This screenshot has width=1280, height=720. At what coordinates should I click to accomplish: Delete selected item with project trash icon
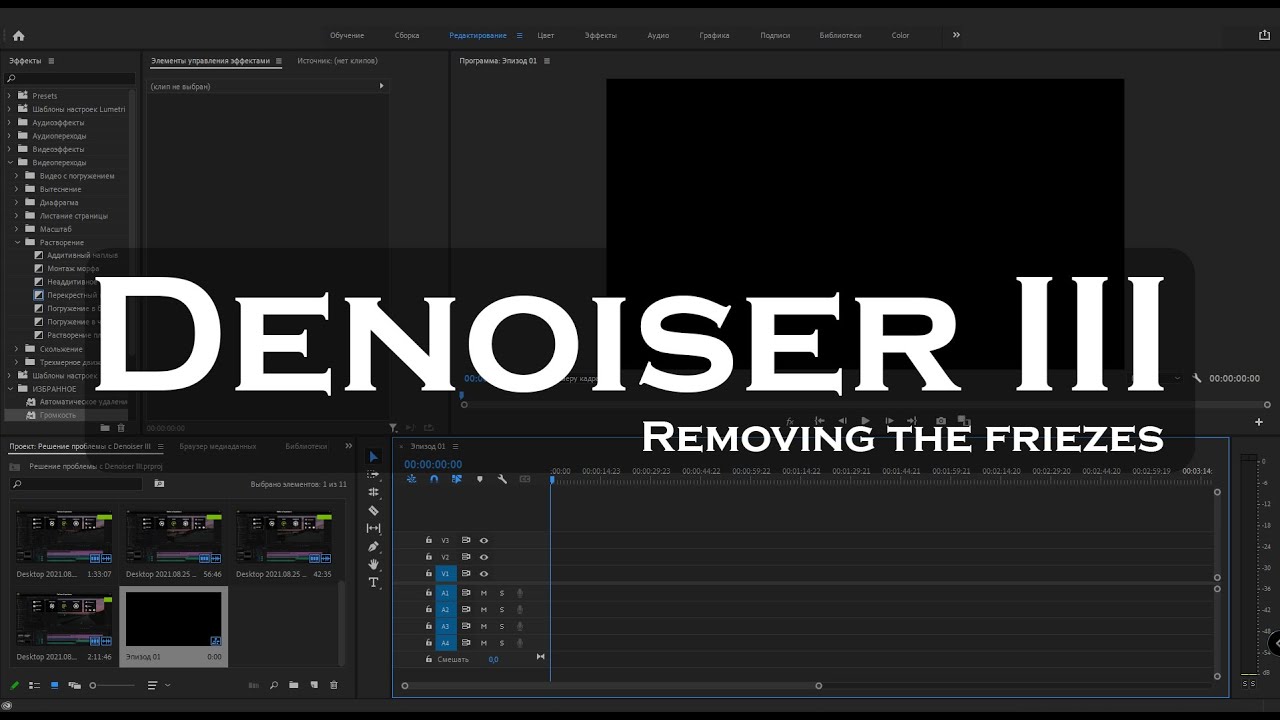pyautogui.click(x=334, y=685)
